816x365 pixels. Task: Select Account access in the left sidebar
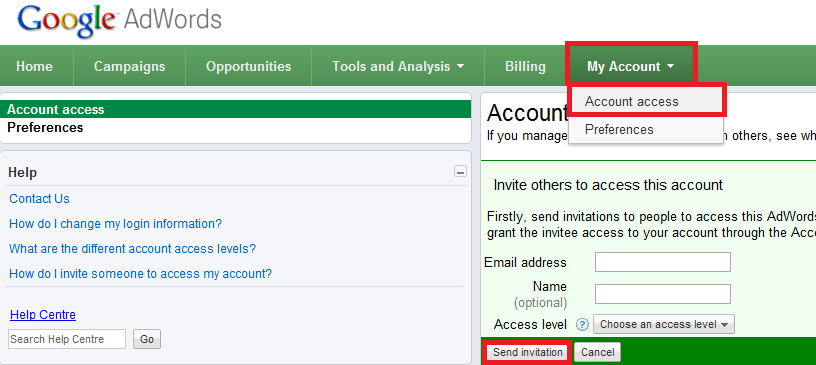pyautogui.click(x=236, y=109)
